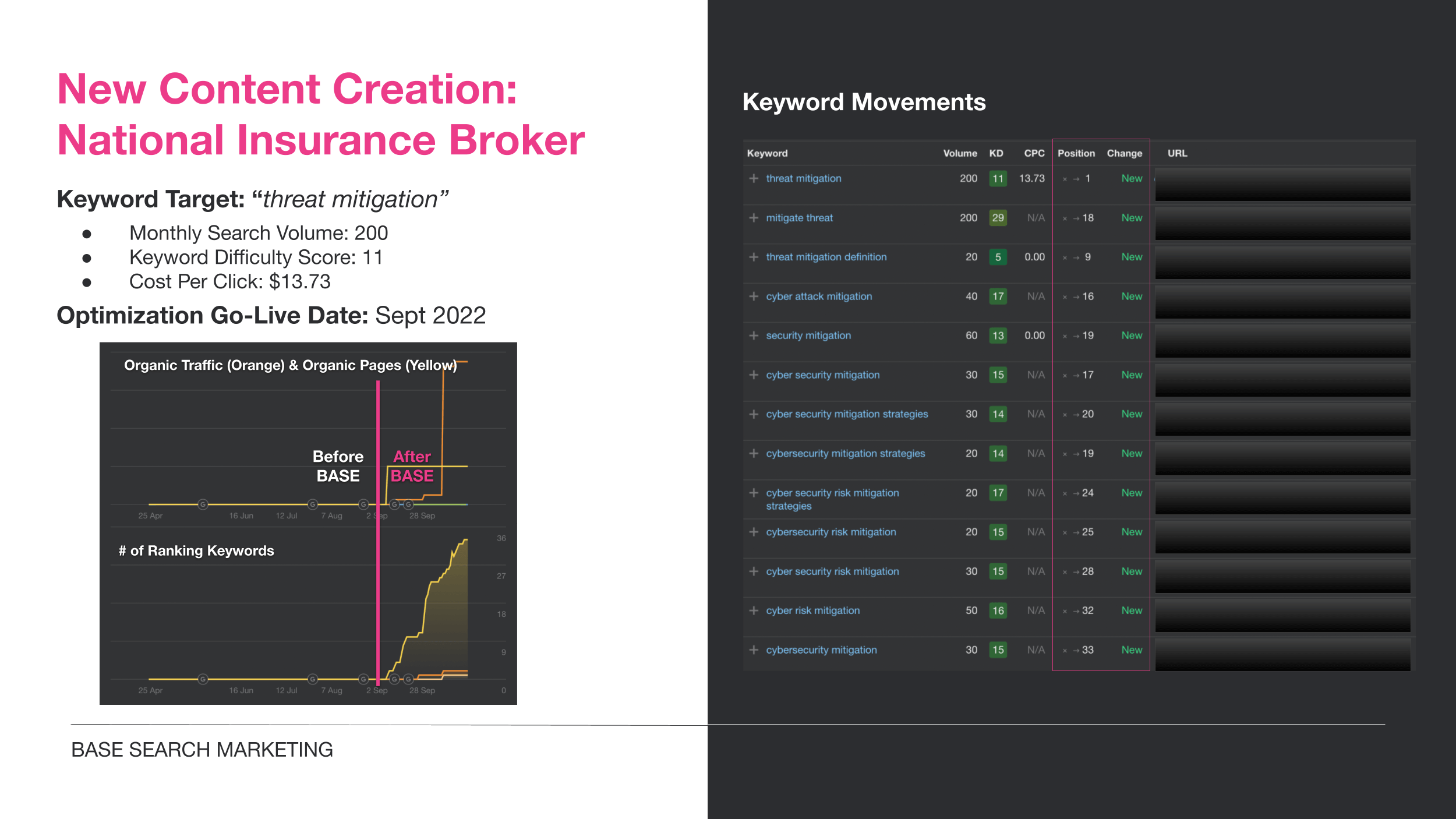Expand the 'cyber security mitigation' row
This screenshot has width=1456, height=819.
click(754, 375)
